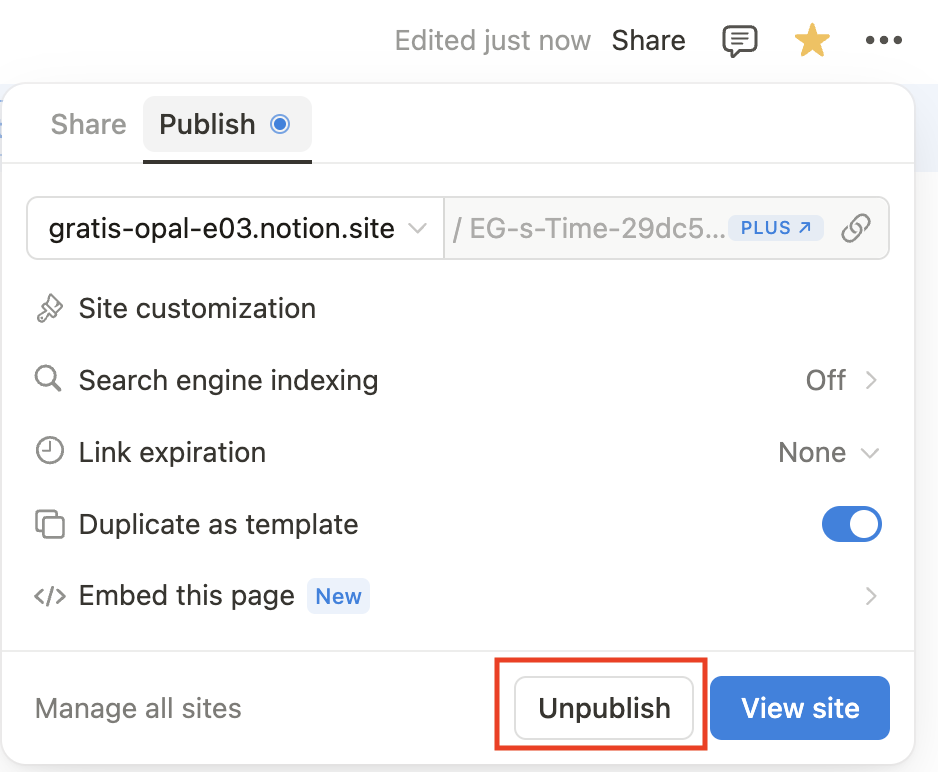Switch to the Share tab

click(x=88, y=125)
